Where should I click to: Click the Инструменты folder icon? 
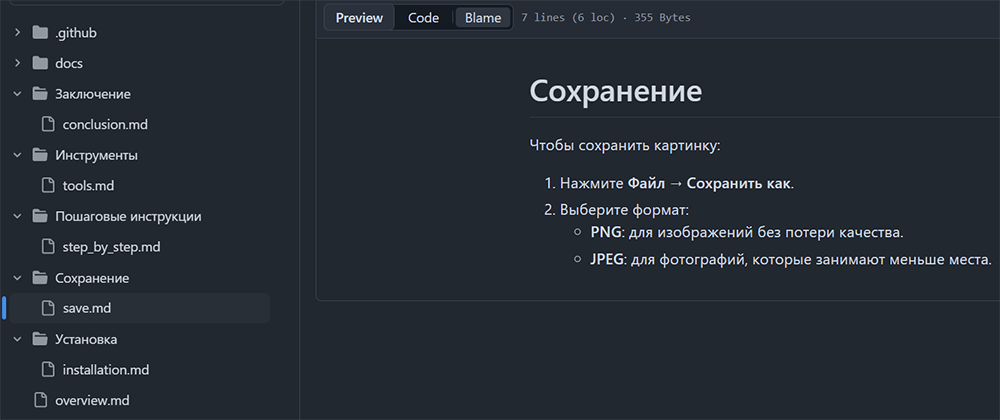[40, 156]
